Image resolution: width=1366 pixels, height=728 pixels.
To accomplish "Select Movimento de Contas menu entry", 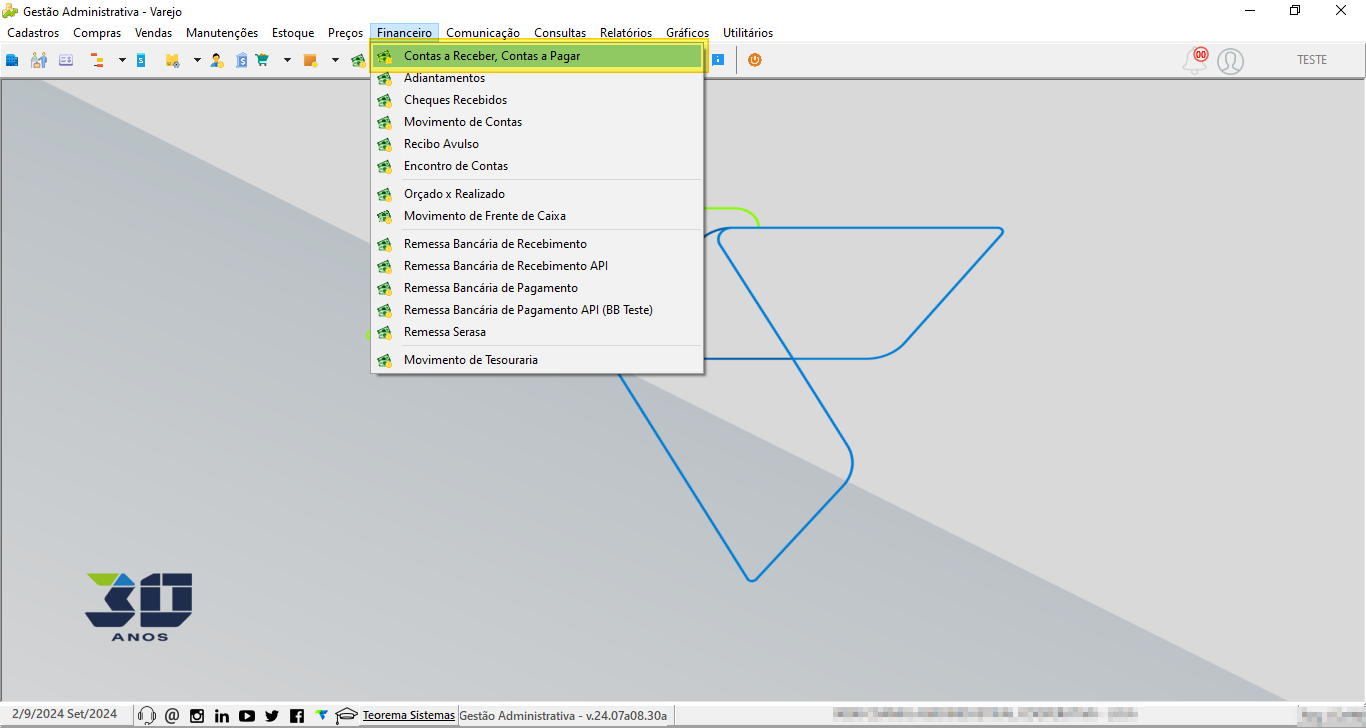I will click(x=537, y=122).
